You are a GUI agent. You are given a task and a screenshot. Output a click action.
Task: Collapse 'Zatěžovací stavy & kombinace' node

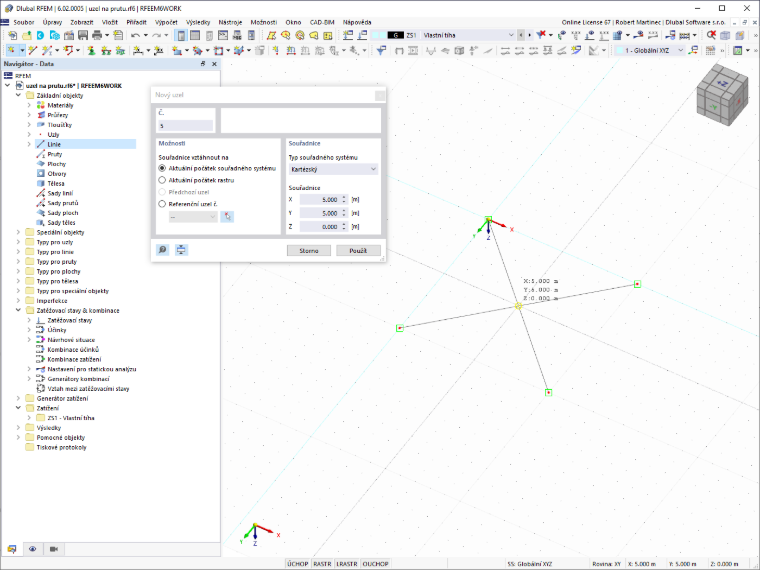pyautogui.click(x=18, y=310)
